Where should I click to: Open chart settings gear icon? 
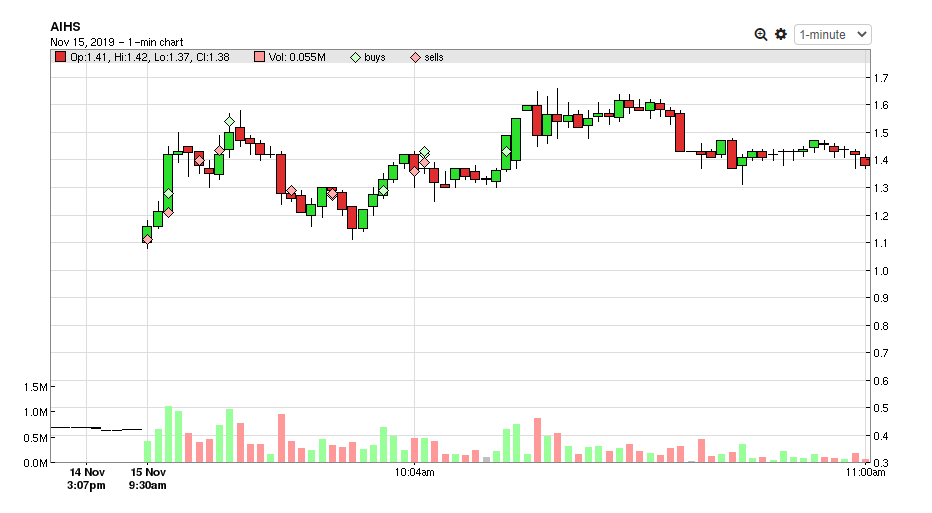[x=781, y=34]
